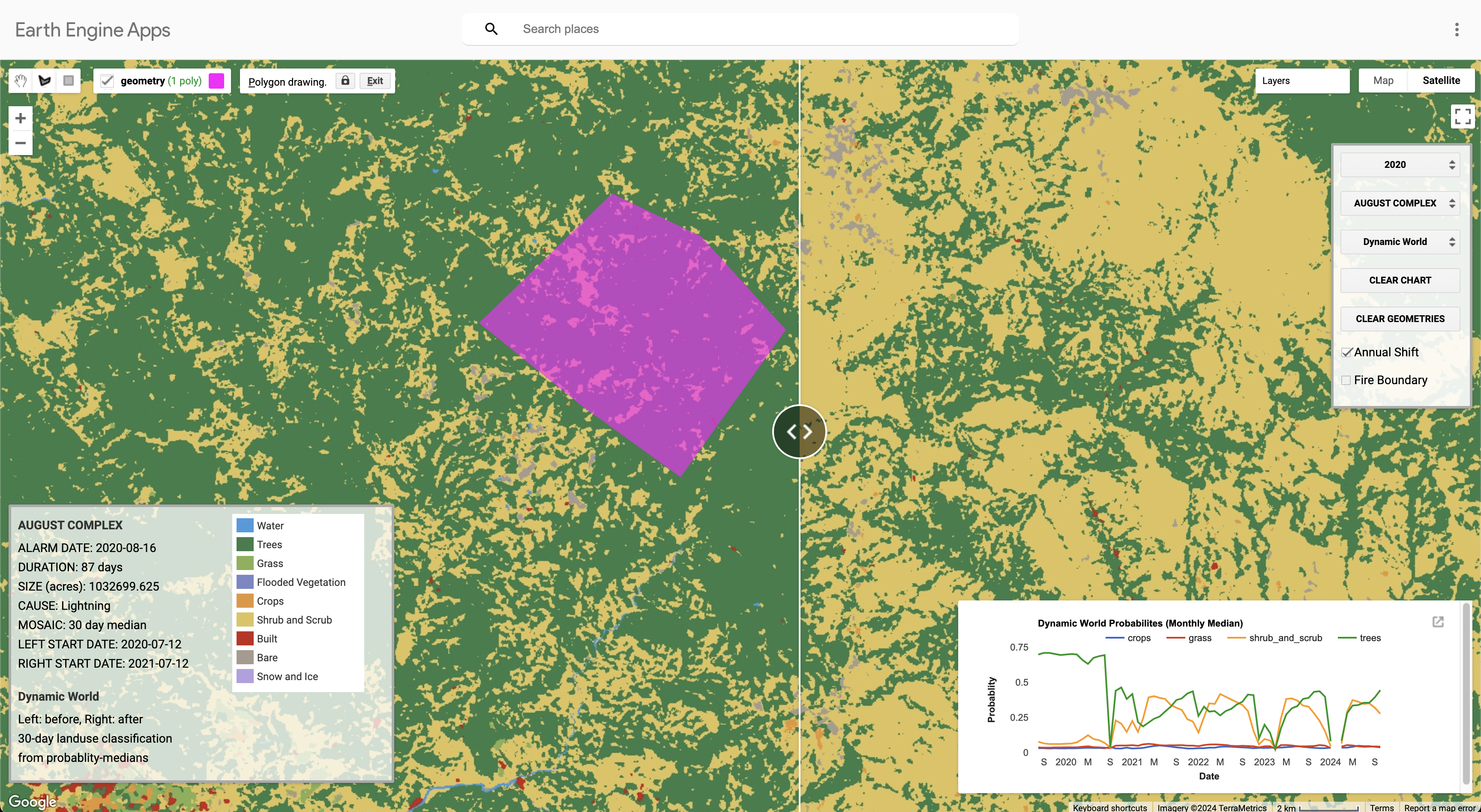The width and height of the screenshot is (1481, 812).
Task: Click the Water legend color swatch
Action: pos(245,525)
